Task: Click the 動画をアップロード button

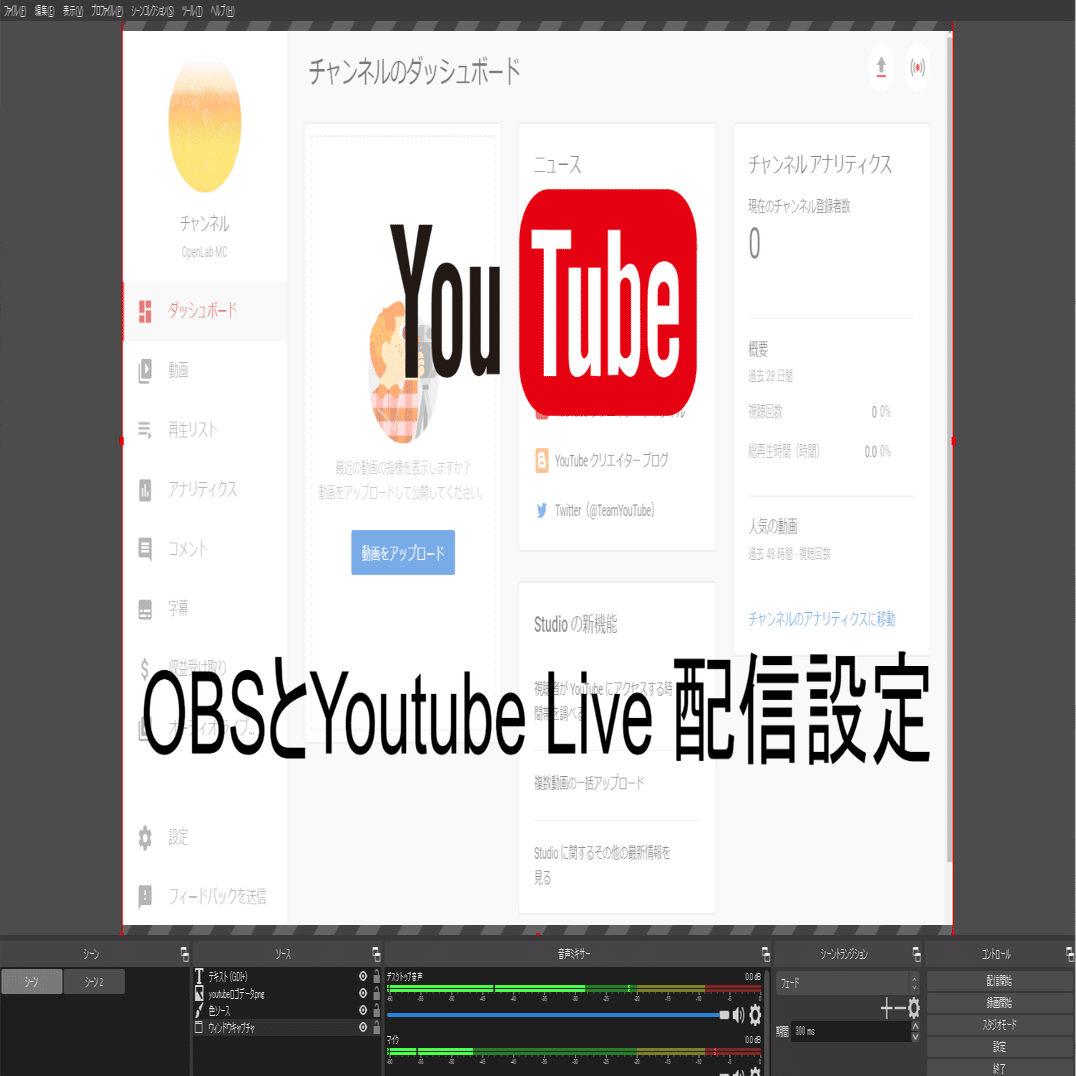Action: [x=403, y=552]
